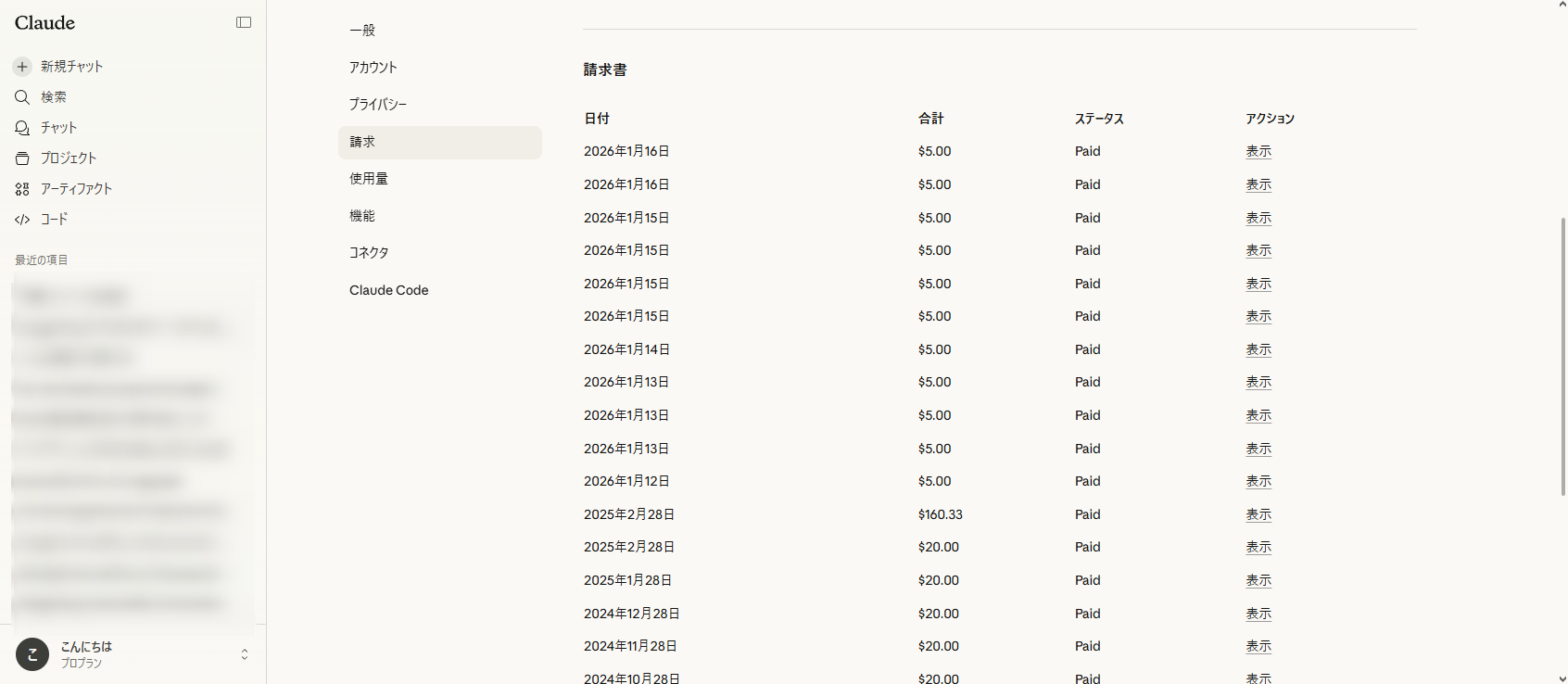
Task: View the 2025年1月28日 invoice
Action: point(1258,580)
